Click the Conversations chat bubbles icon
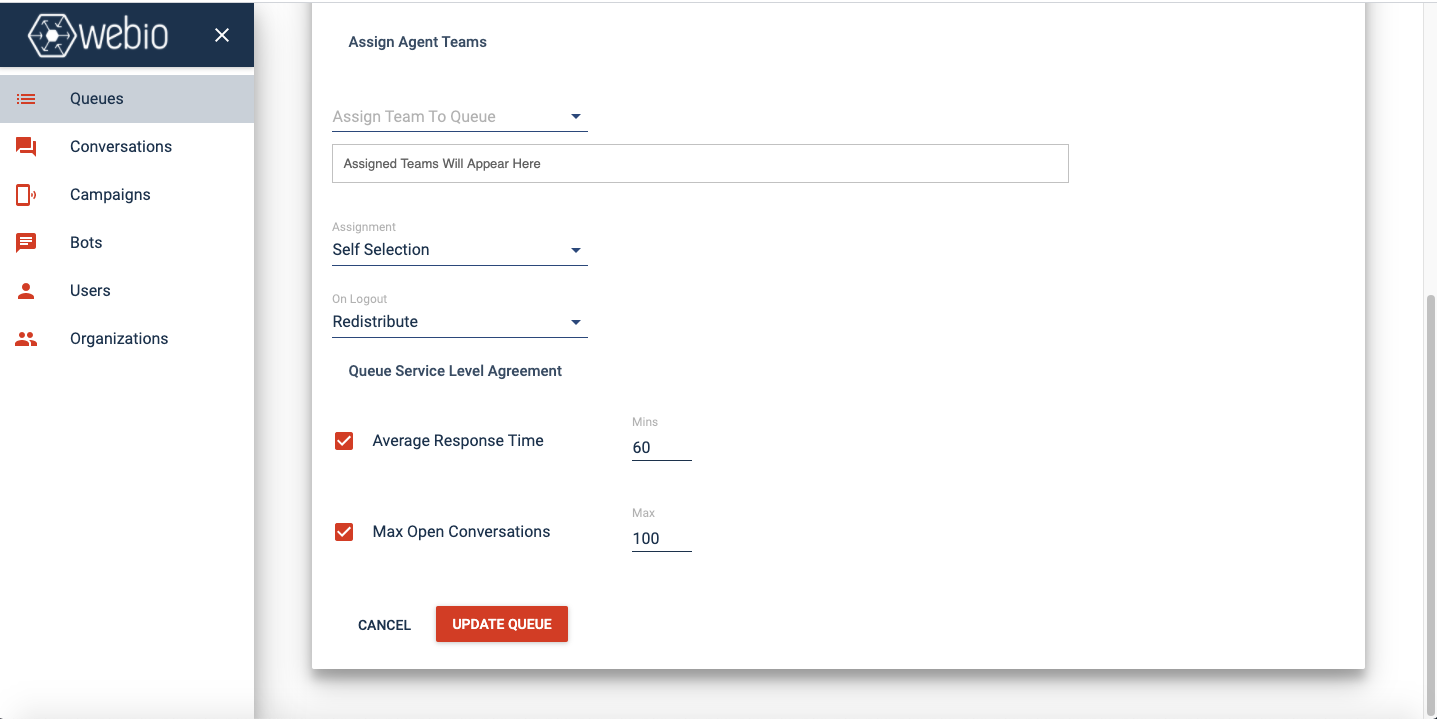Image resolution: width=1437 pixels, height=719 pixels. click(26, 147)
